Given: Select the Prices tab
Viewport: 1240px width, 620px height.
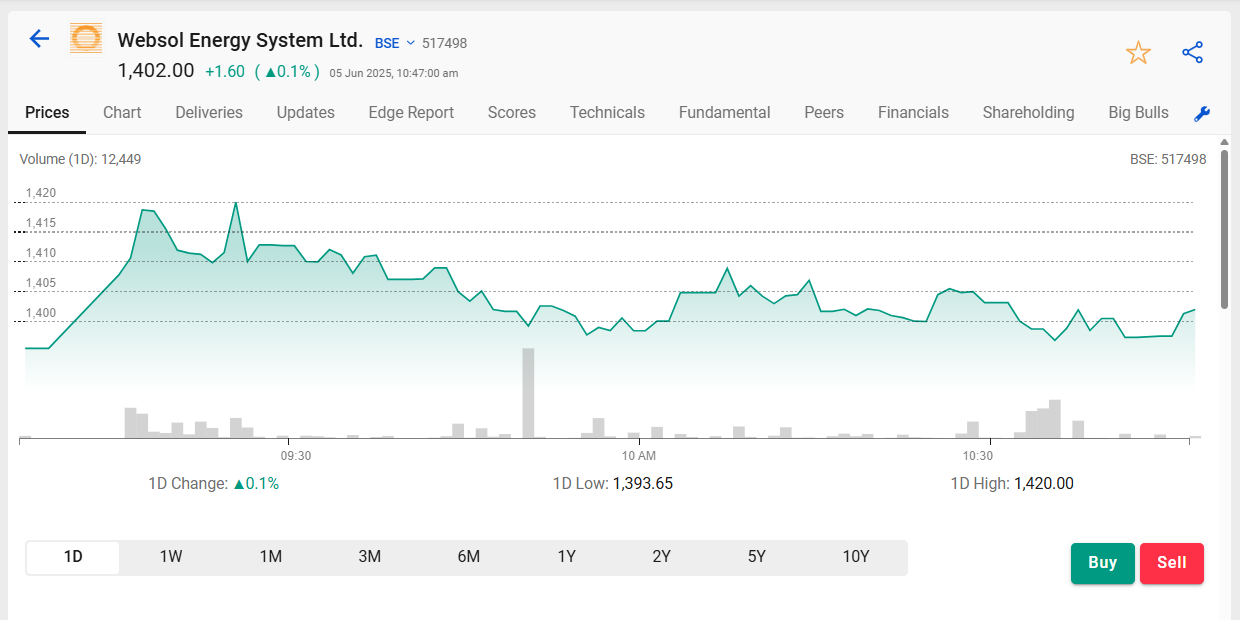Looking at the screenshot, I should [47, 113].
